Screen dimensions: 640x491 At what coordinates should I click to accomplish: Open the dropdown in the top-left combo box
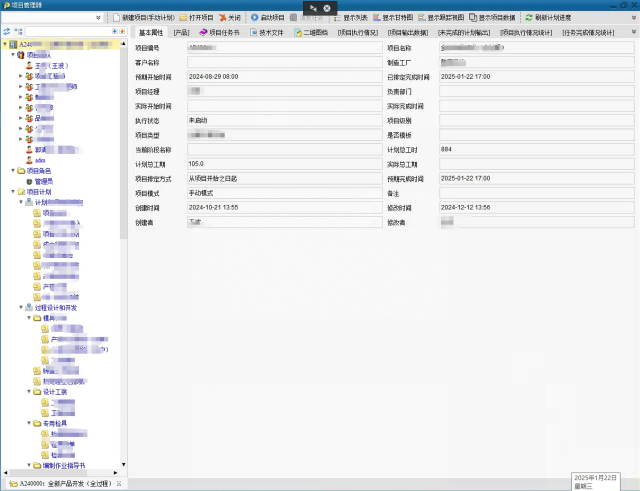tap(98, 18)
